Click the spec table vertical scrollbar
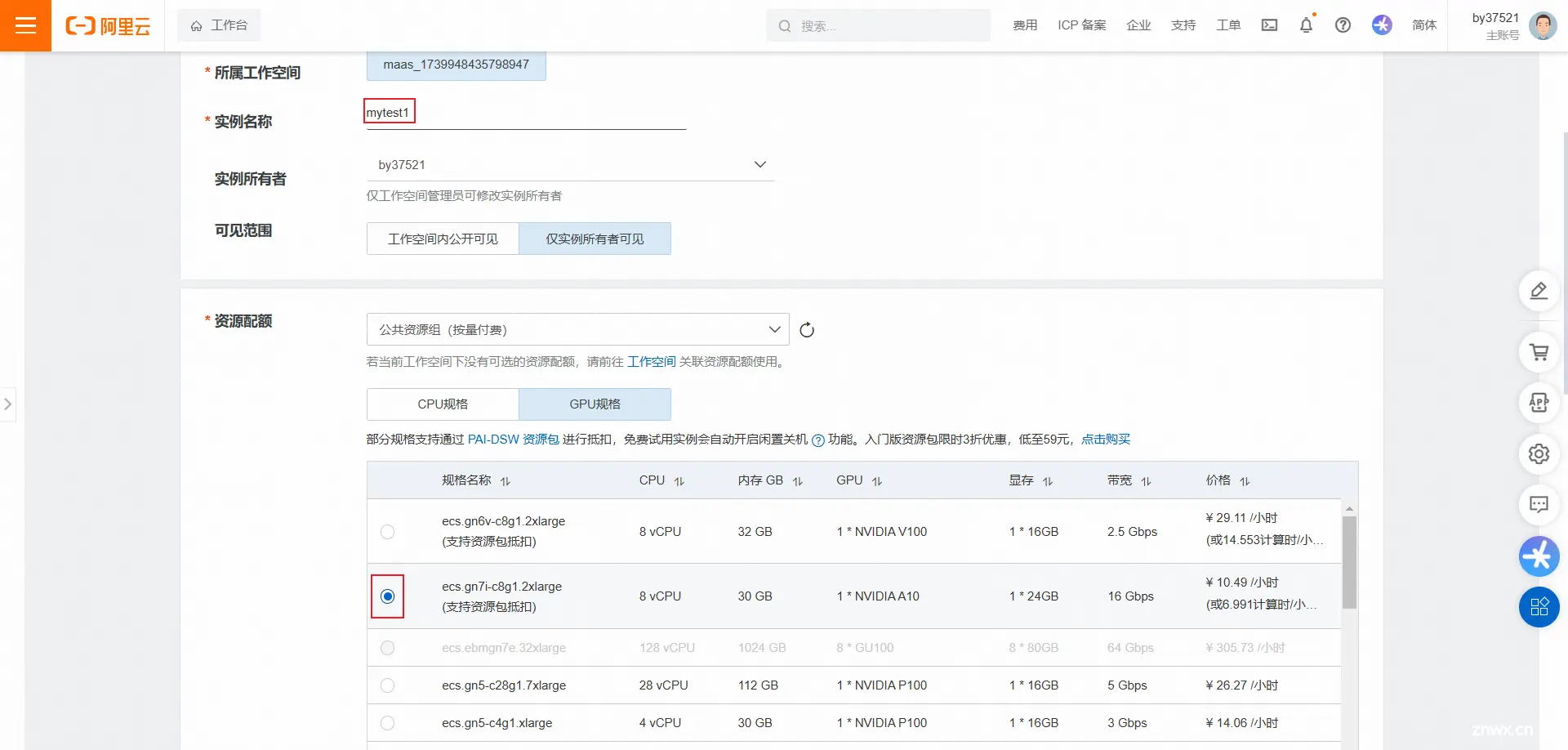The width and height of the screenshot is (1568, 750). (1349, 562)
